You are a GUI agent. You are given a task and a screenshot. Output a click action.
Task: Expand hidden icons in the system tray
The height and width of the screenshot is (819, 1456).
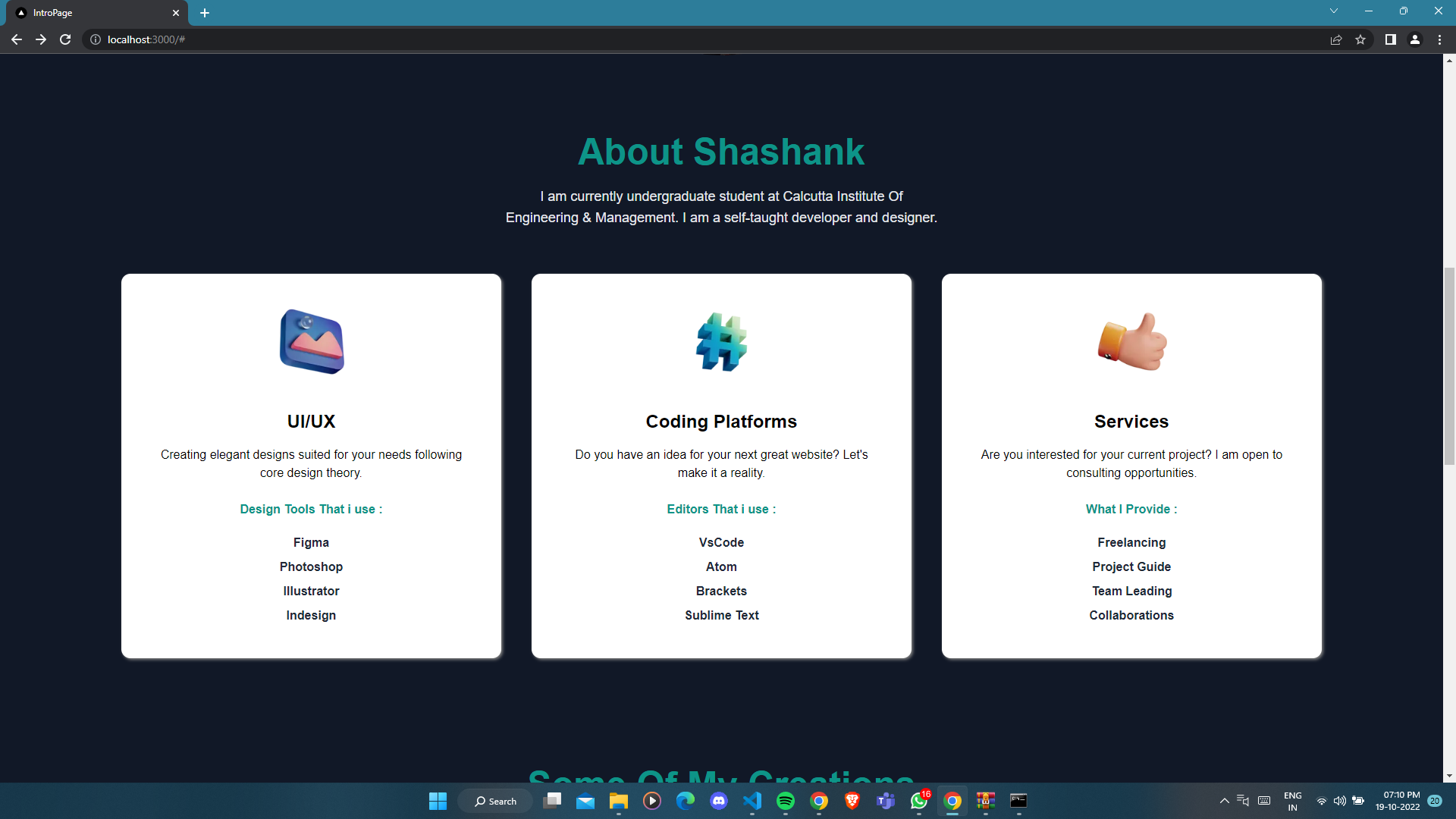[1223, 800]
